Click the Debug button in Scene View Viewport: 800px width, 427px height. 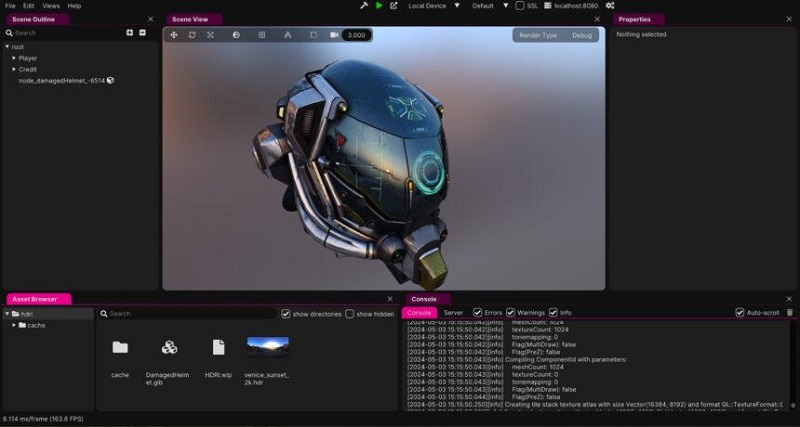coord(581,35)
